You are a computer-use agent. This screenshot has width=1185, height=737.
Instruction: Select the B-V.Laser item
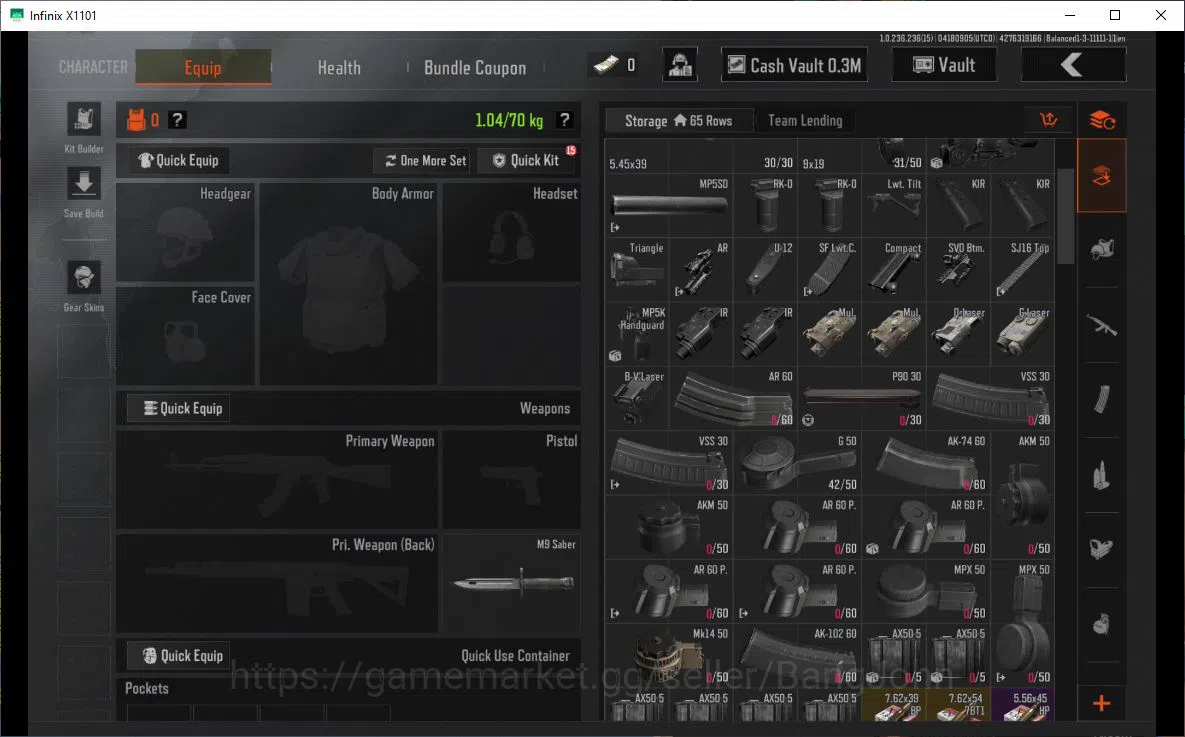(x=637, y=398)
